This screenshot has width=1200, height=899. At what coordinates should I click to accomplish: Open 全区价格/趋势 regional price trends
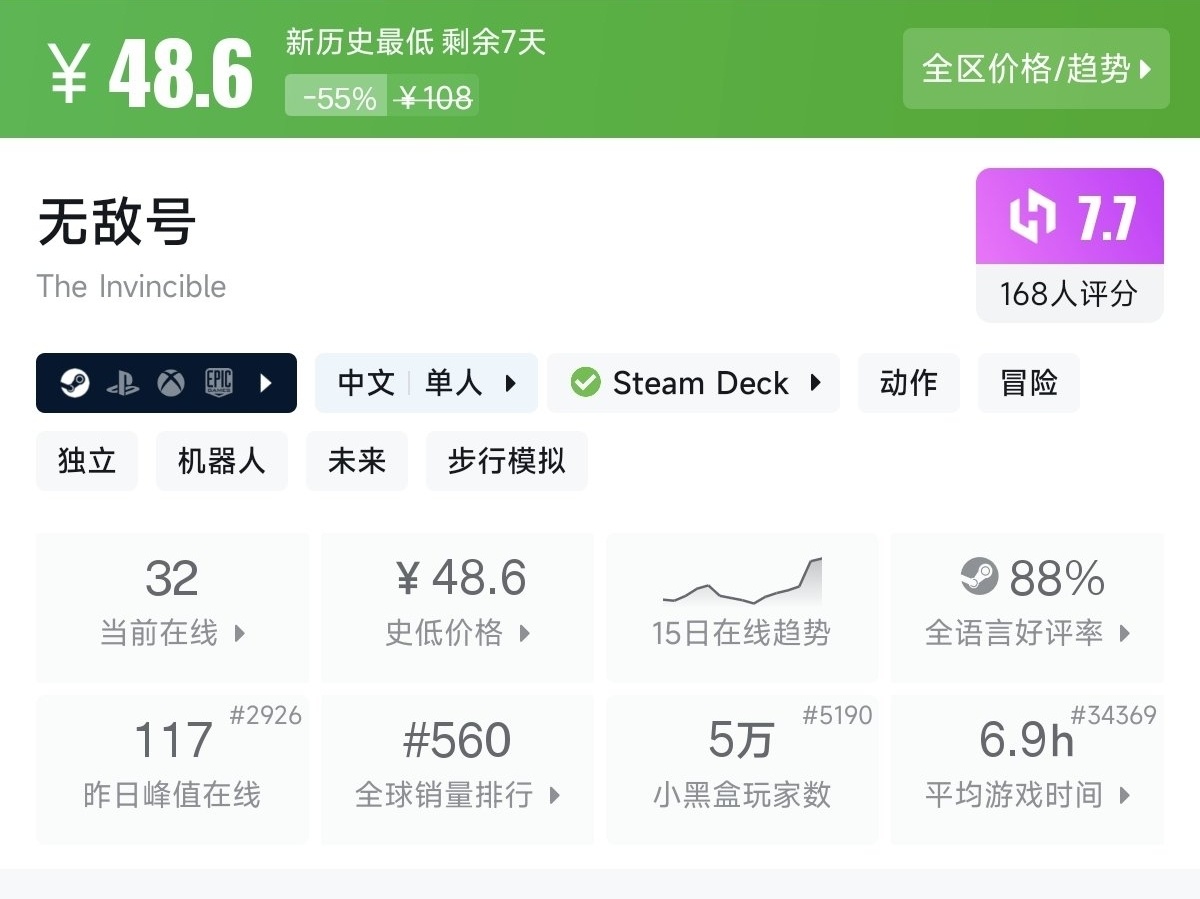click(1036, 69)
